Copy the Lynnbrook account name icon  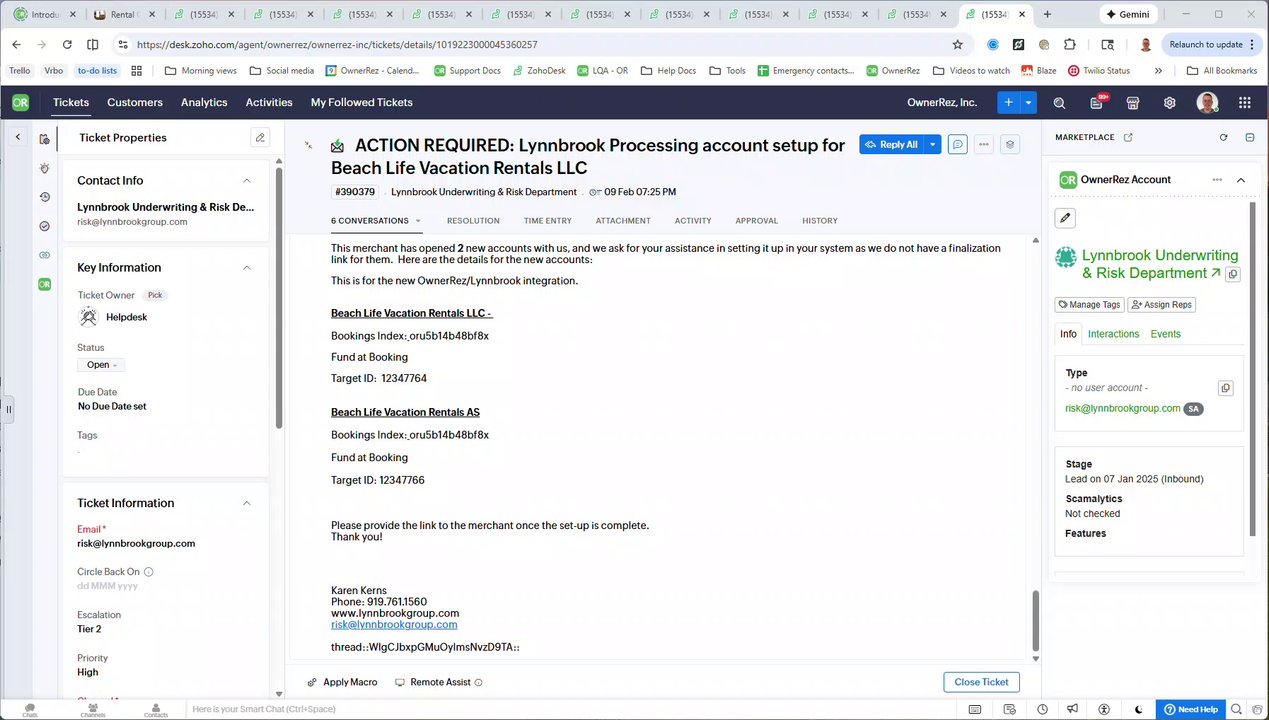[x=1233, y=274]
